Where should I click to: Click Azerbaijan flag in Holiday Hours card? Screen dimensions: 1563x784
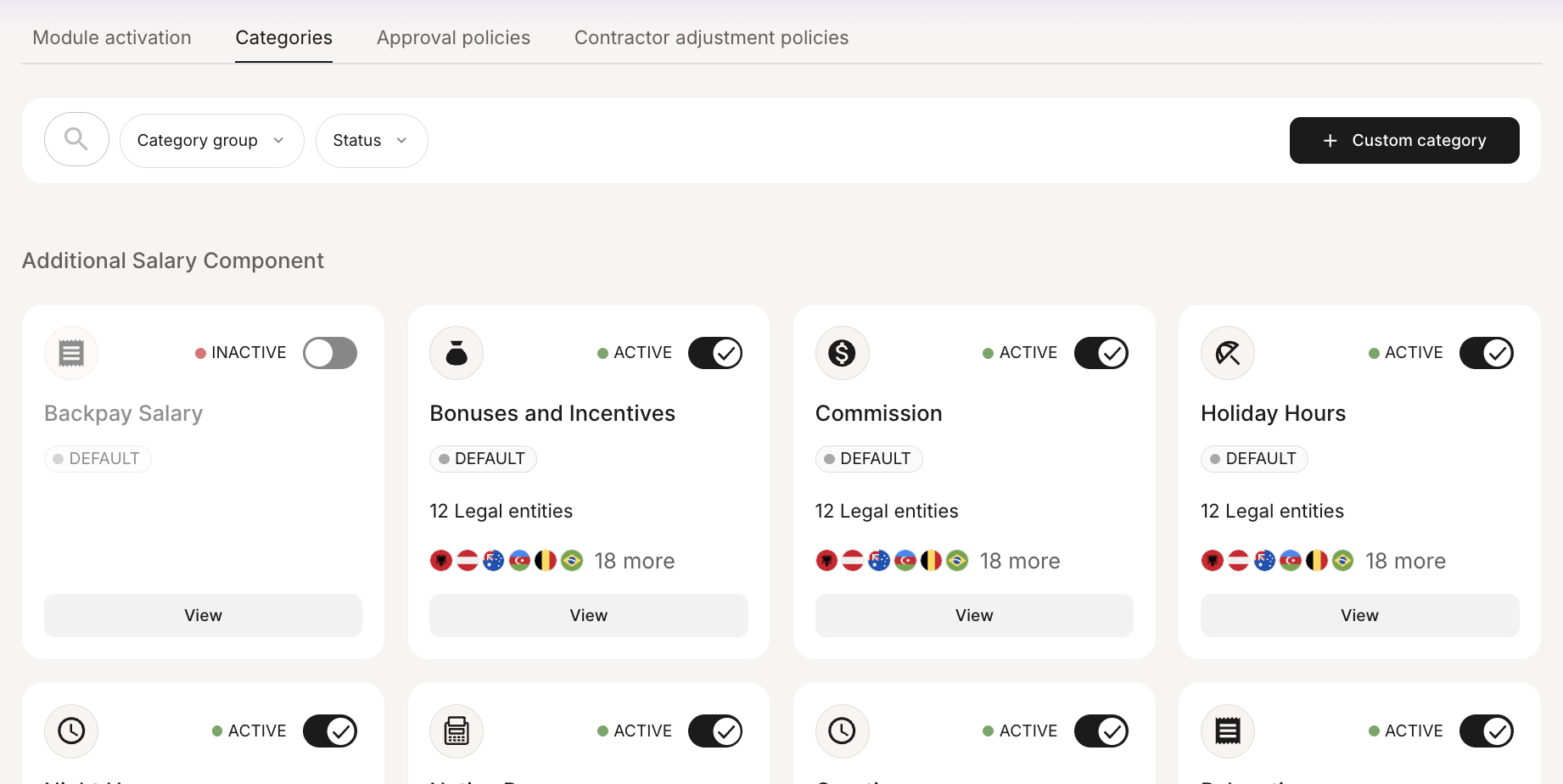coord(1291,561)
